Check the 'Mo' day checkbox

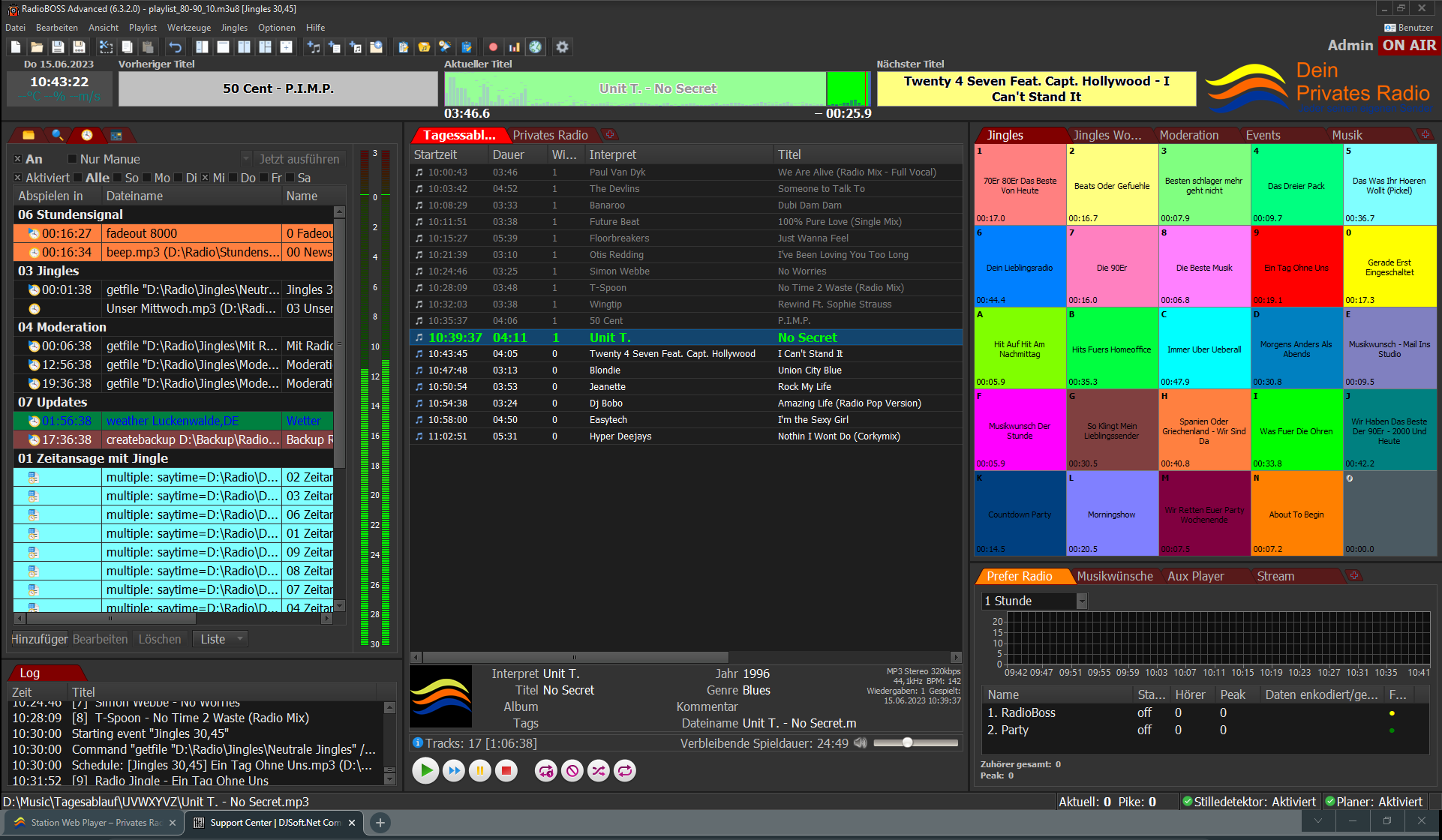pos(146,178)
